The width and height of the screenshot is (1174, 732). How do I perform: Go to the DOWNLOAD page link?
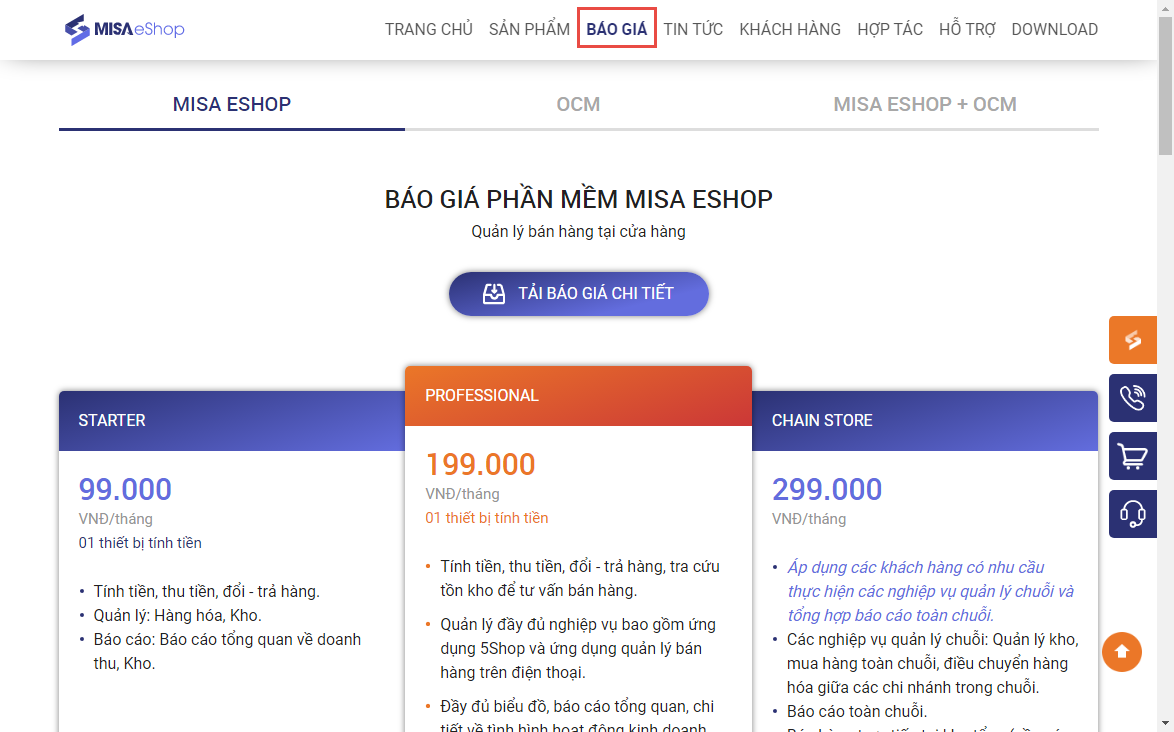tap(1055, 29)
